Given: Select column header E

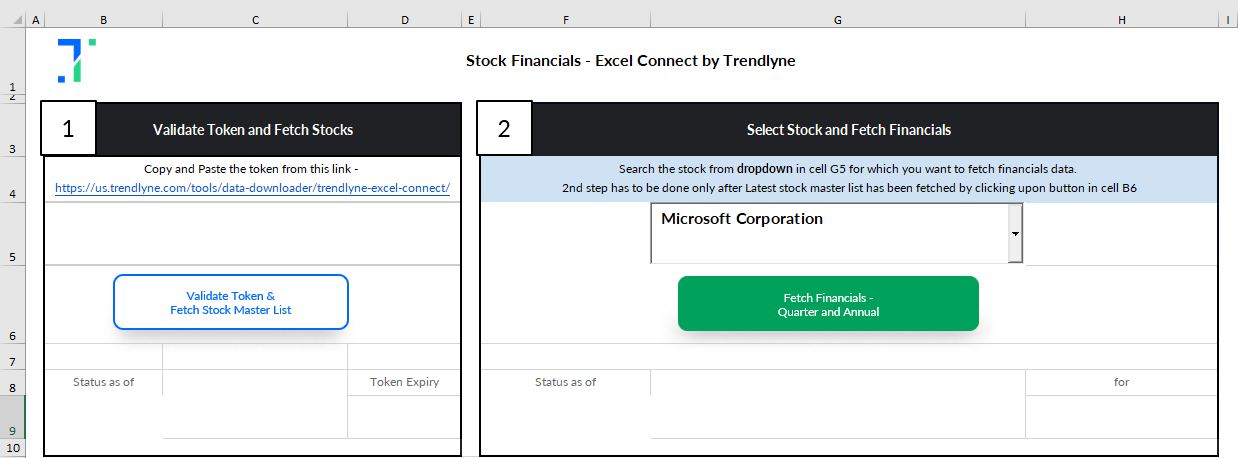Looking at the screenshot, I should tap(471, 20).
